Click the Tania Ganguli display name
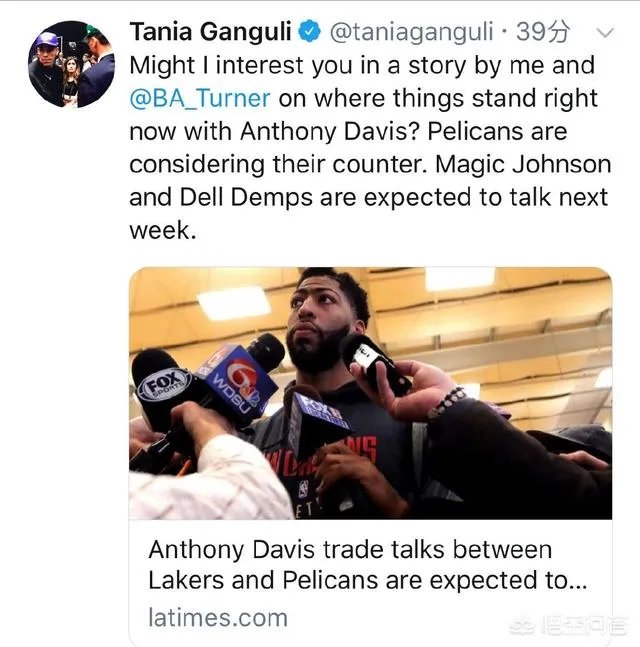640x647 pixels. click(210, 32)
